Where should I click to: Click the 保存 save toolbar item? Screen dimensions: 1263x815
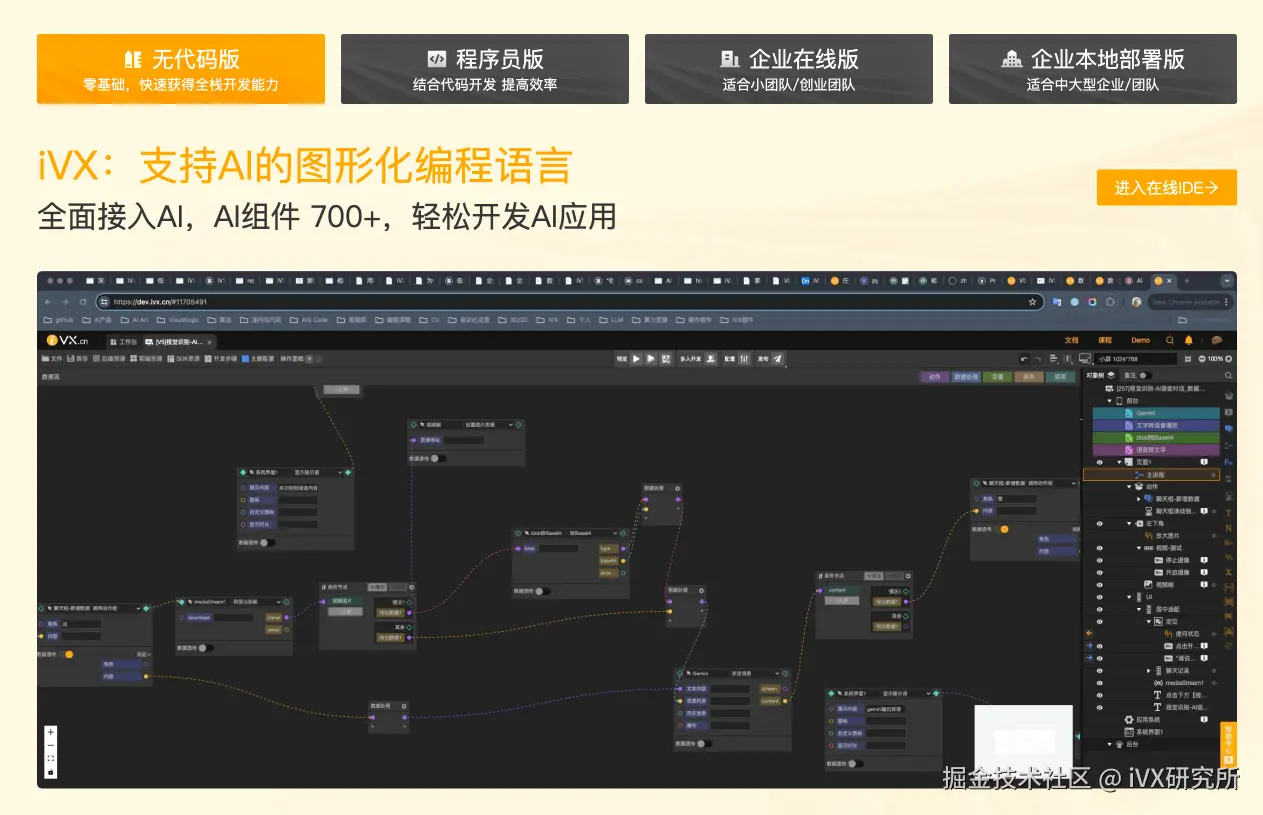[77, 358]
